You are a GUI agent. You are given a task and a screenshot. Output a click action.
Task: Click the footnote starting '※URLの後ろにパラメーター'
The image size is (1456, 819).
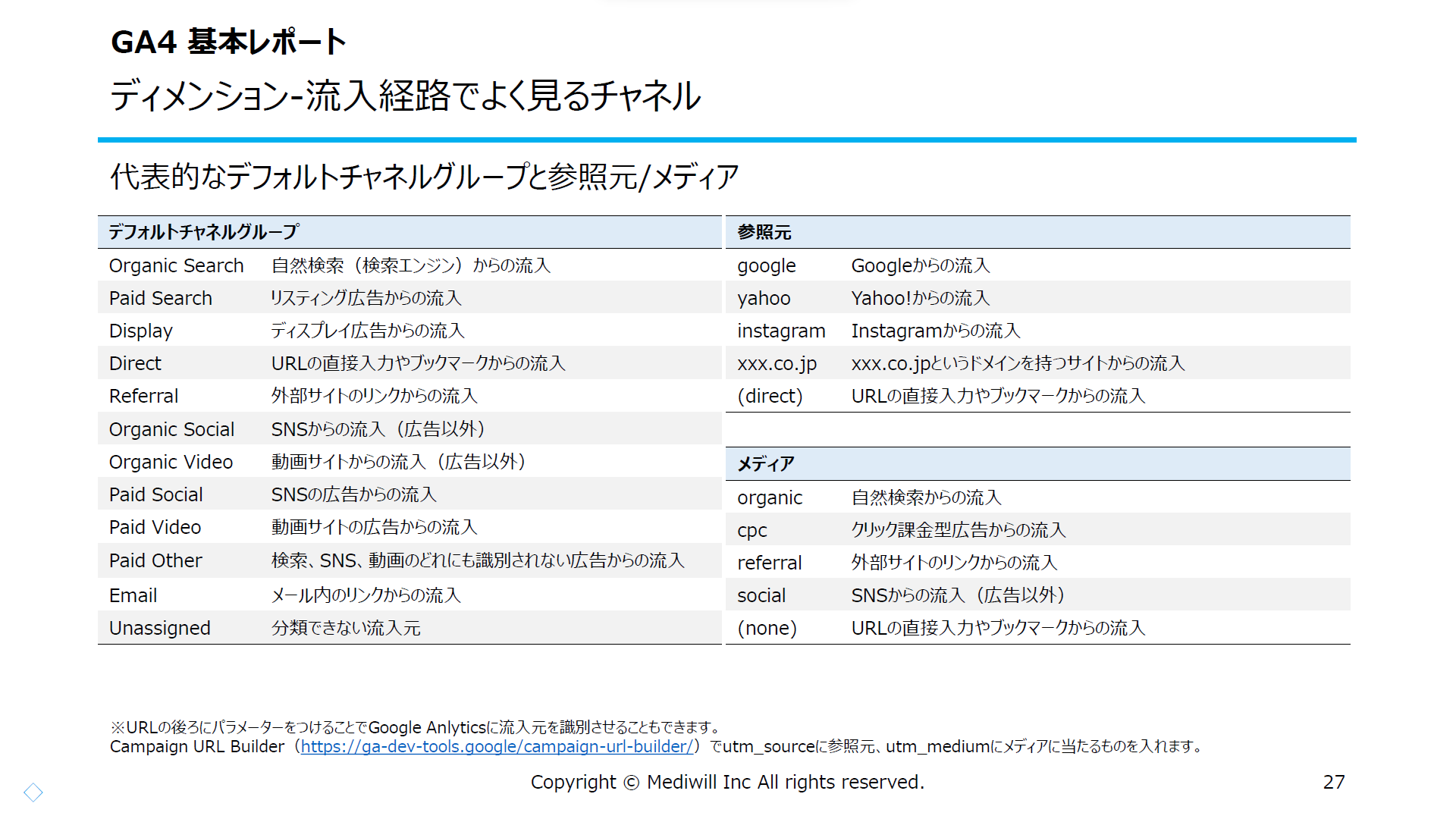tap(416, 727)
